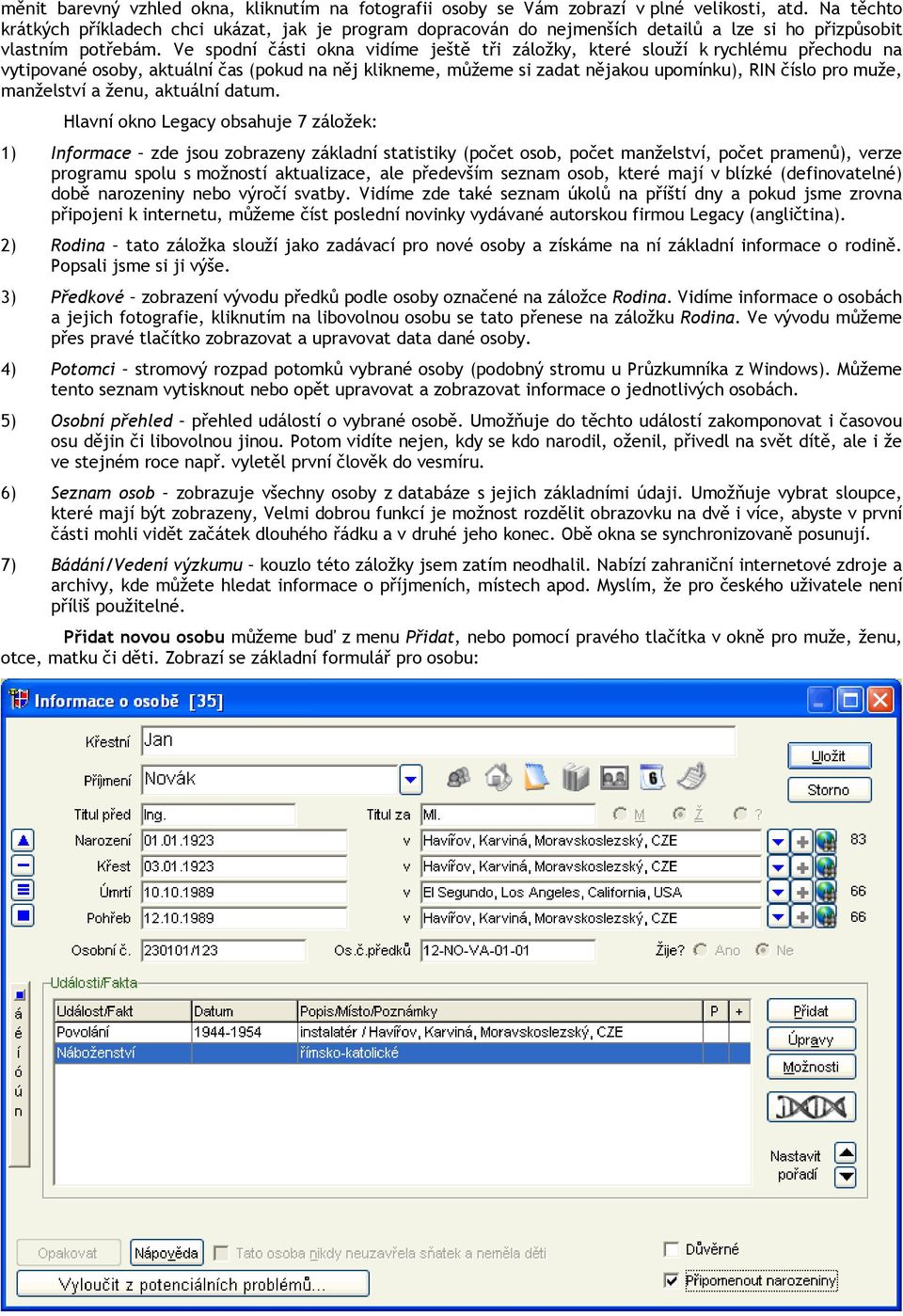This screenshot has height=1316, width=903.
Task: Toggle the checkbox for never married and no children
Action: click(221, 1253)
